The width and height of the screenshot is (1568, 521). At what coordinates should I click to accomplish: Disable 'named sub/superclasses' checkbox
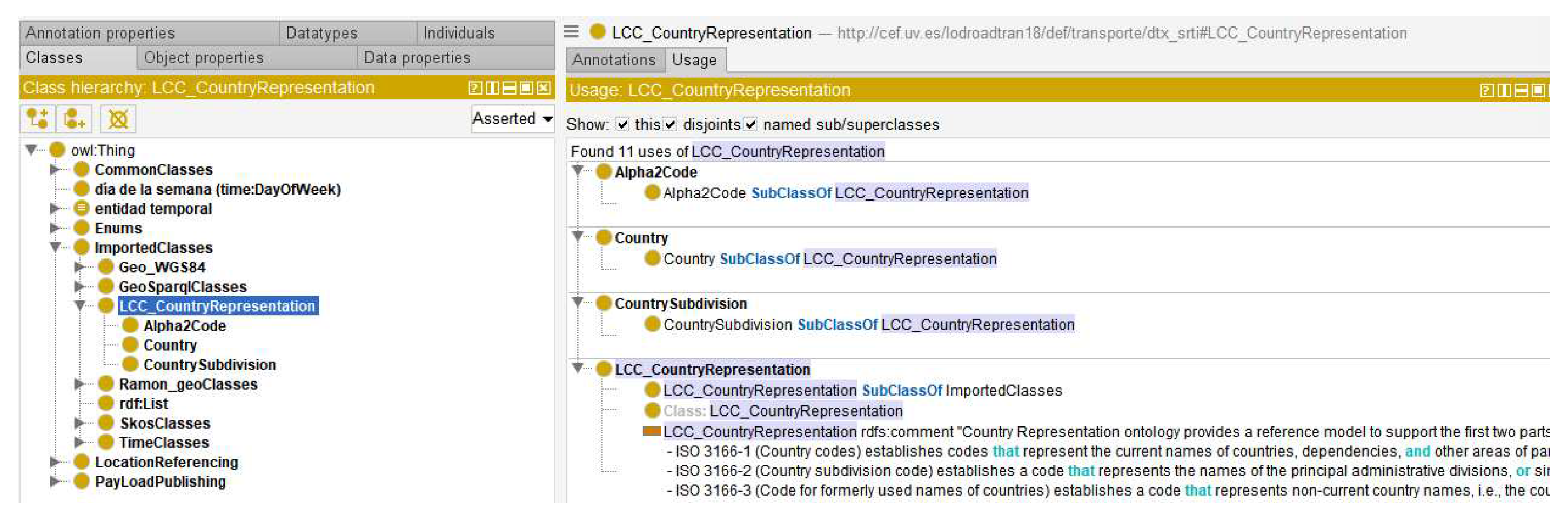tap(751, 125)
